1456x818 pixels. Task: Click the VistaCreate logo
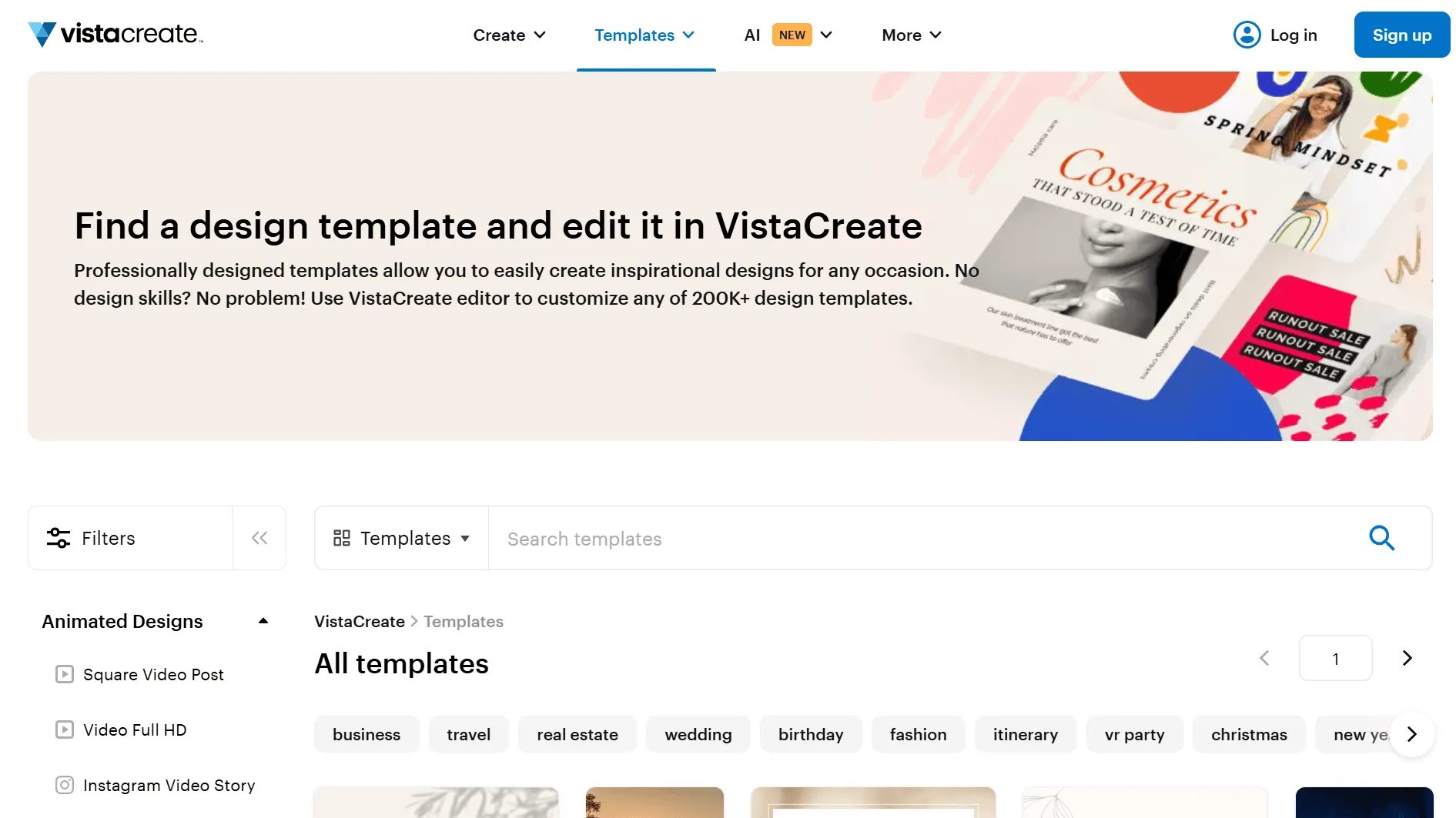115,35
